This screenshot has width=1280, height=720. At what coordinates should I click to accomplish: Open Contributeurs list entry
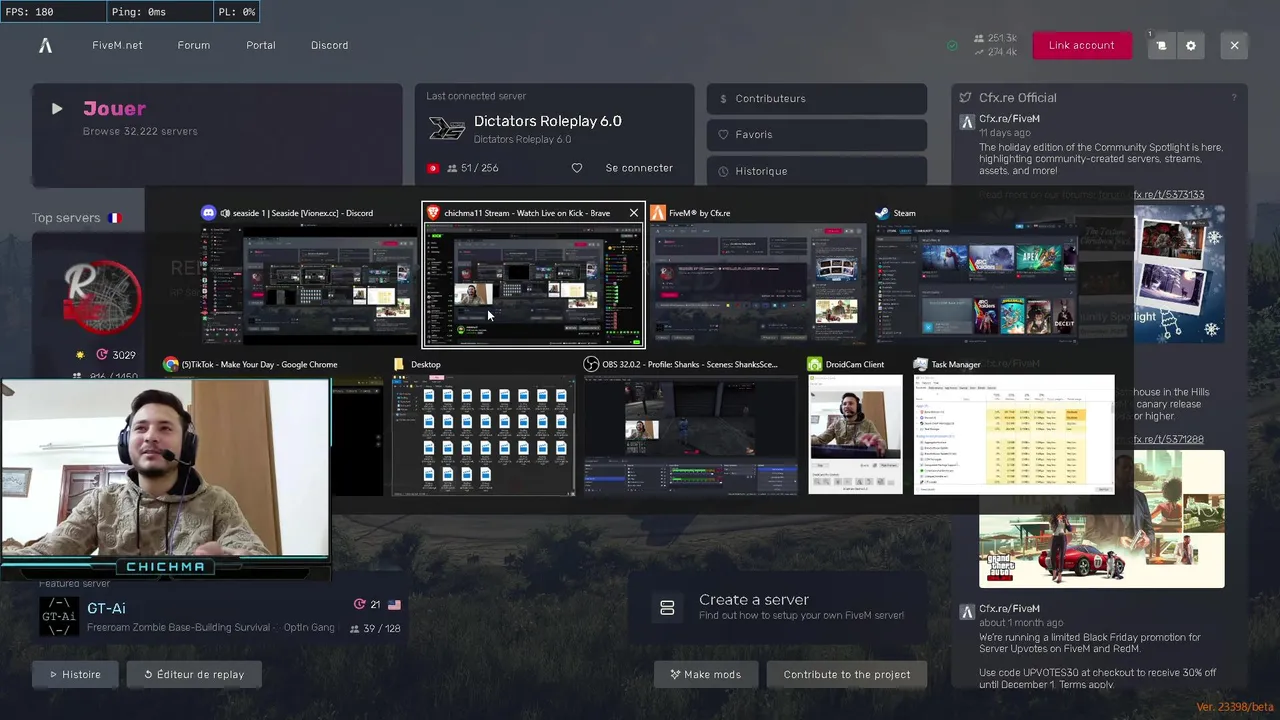[817, 99]
